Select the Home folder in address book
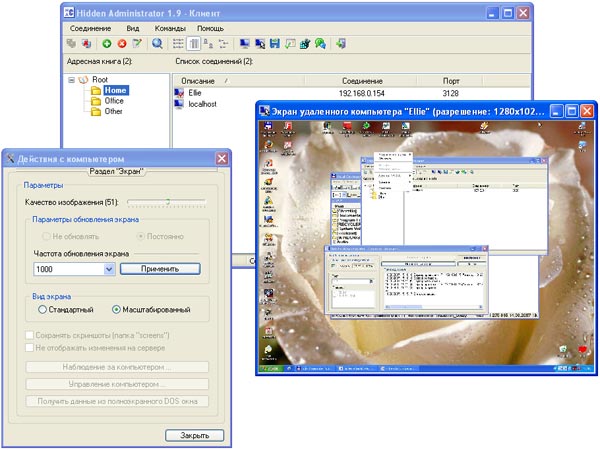The image size is (600, 450). point(115,90)
